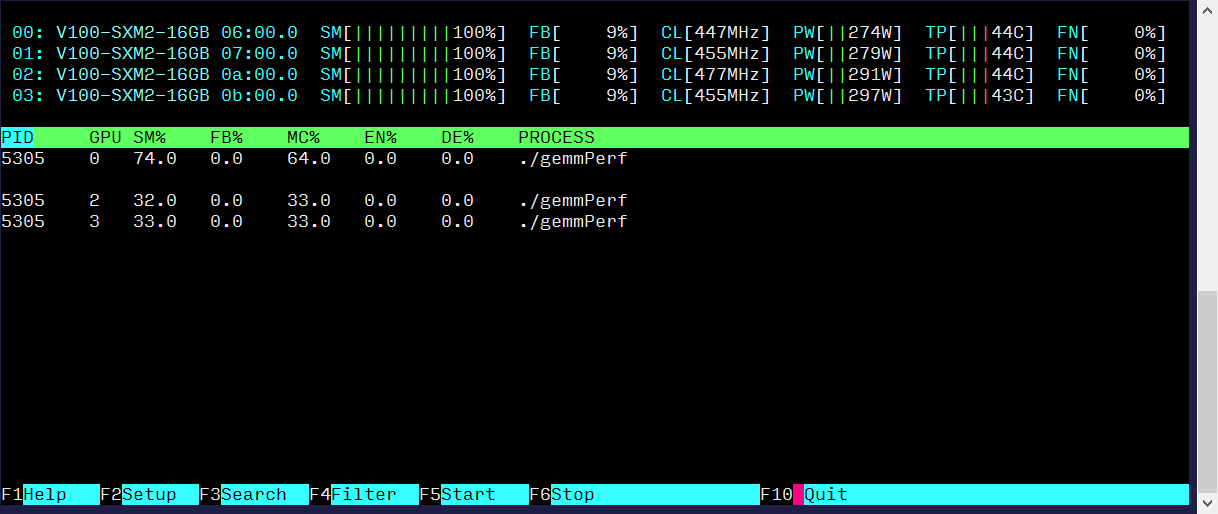This screenshot has width=1218, height=514.
Task: Click the 64.0 MC% value for GPU 0
Action: pos(309,158)
